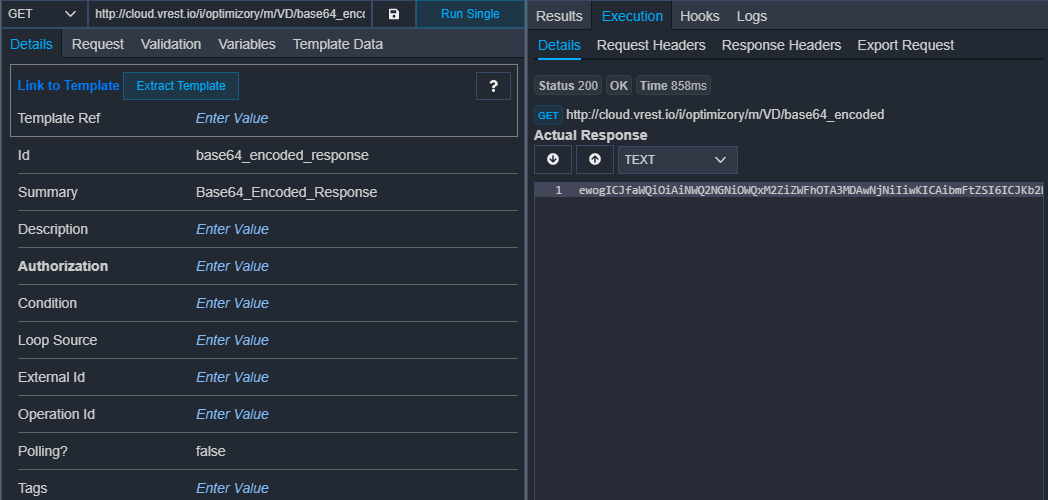Screen dimensions: 1048x500
Task: Click the OK status badge
Action: pos(619,86)
